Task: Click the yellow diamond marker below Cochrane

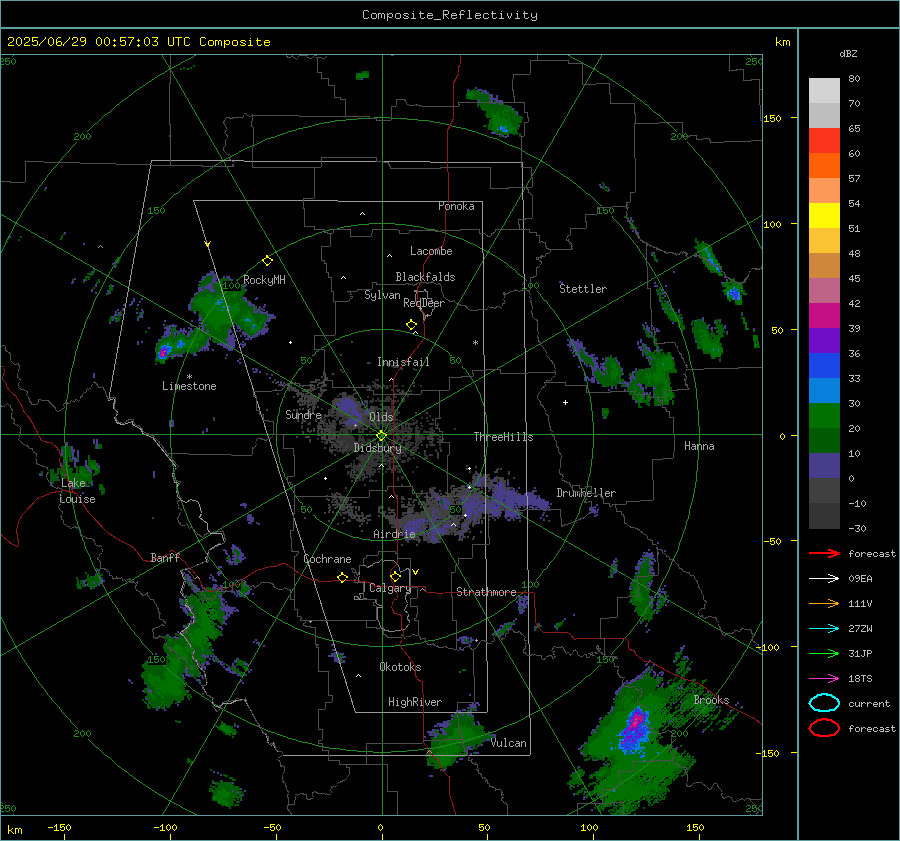Action: 343,577
